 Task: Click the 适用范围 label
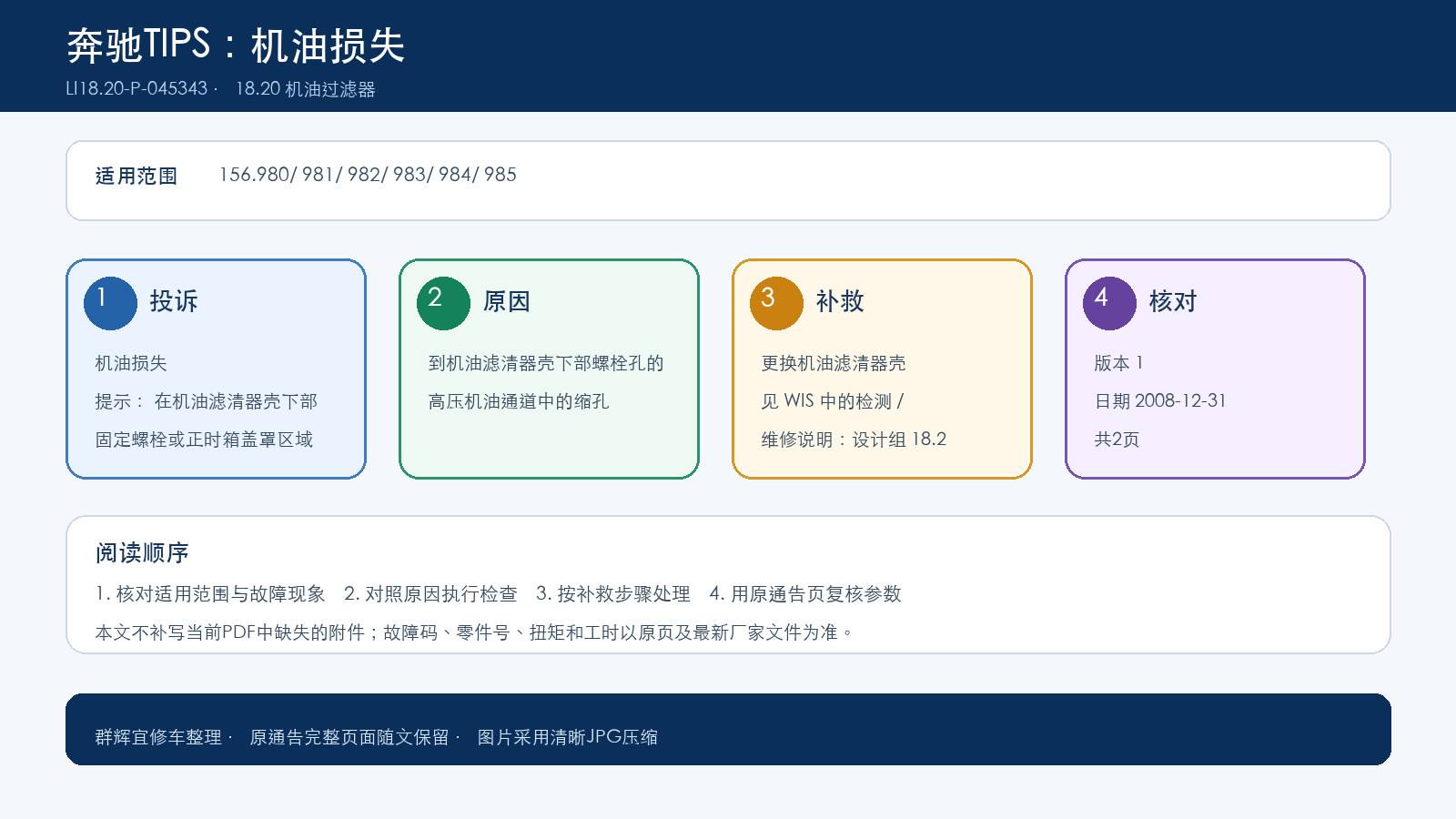coord(136,176)
